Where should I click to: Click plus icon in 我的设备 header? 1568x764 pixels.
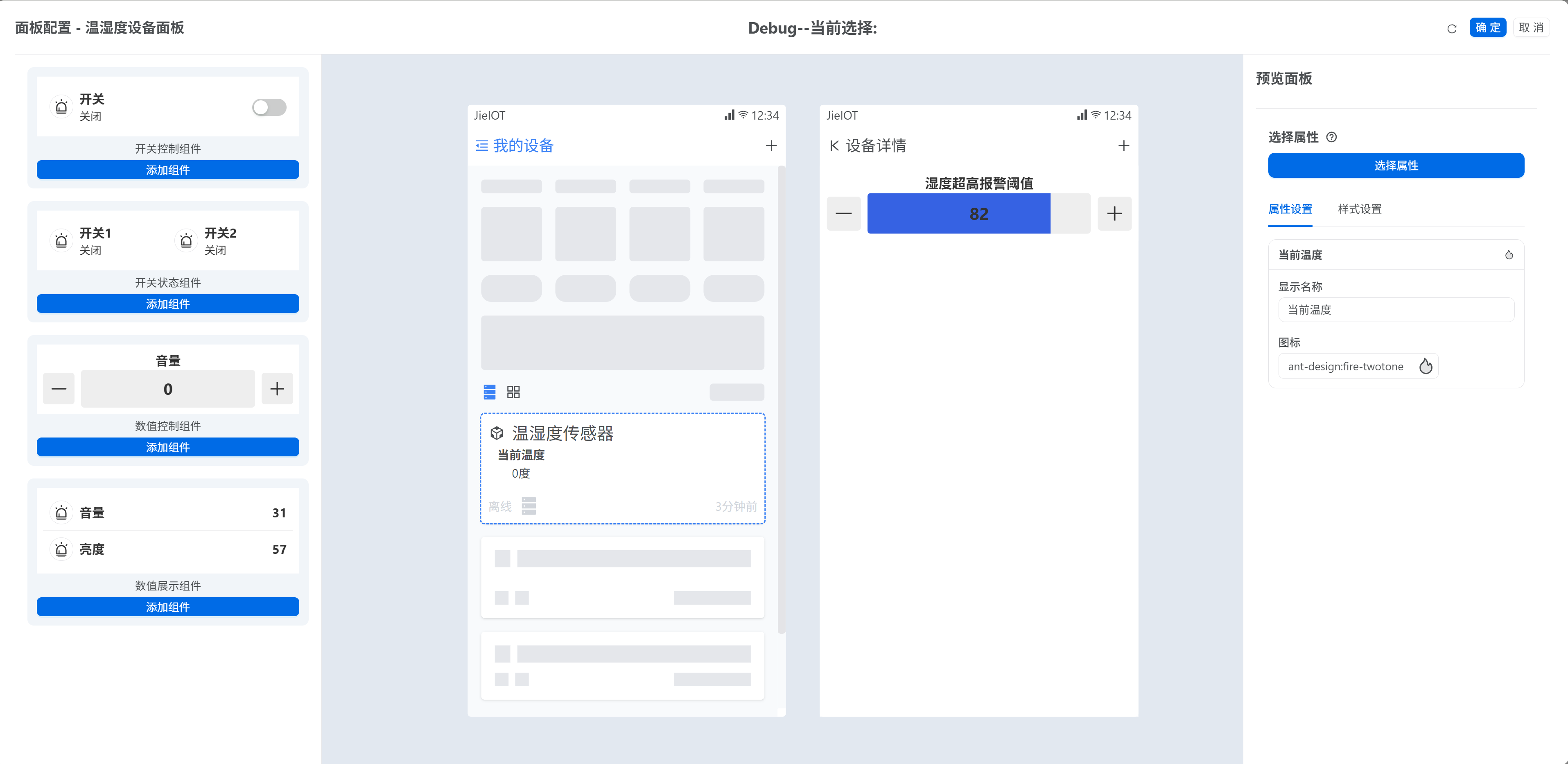tap(770, 145)
